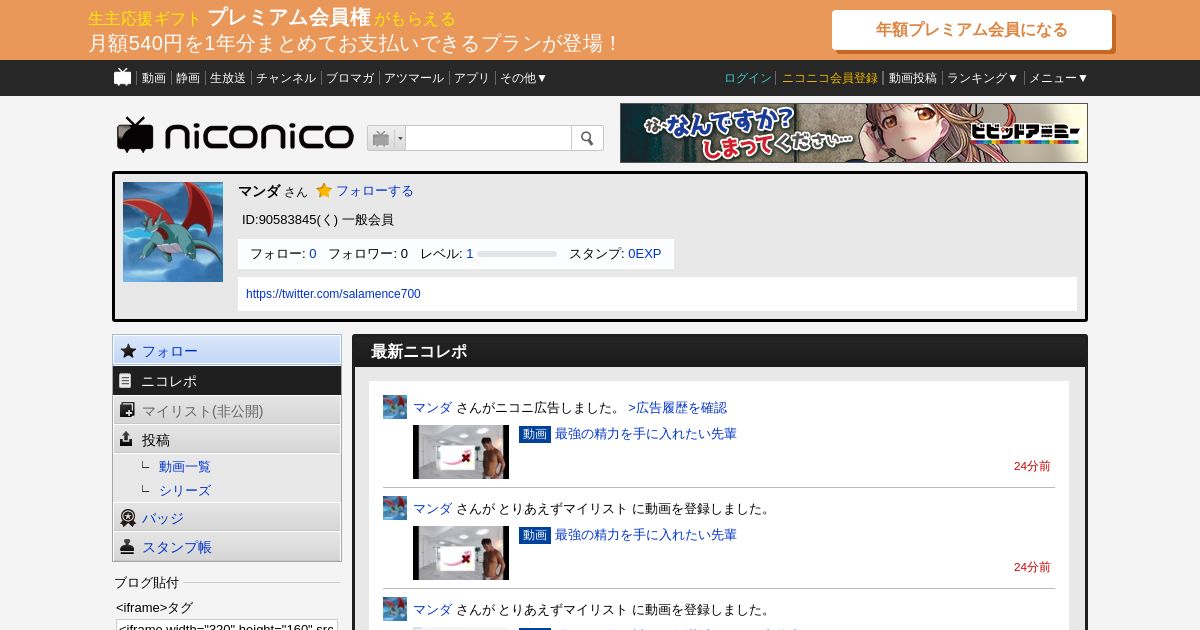Click マンダ avatar in second feed entry
1200x630 pixels.
[395, 508]
